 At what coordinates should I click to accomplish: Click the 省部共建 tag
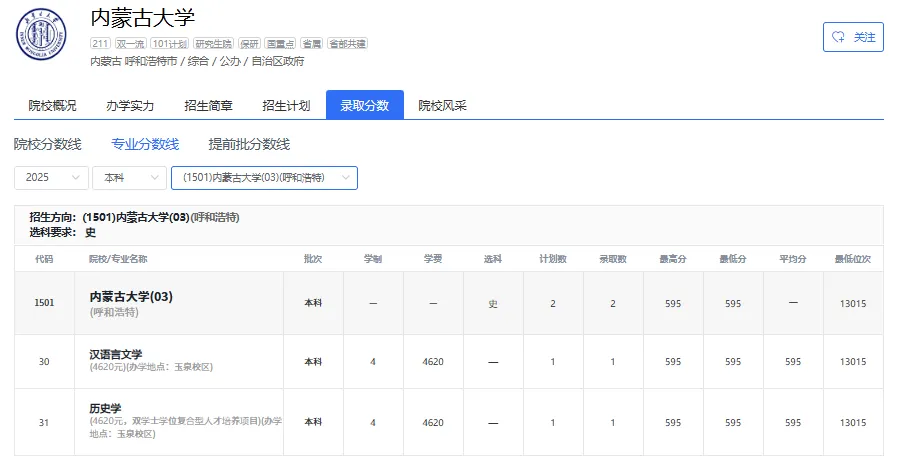pyautogui.click(x=347, y=43)
